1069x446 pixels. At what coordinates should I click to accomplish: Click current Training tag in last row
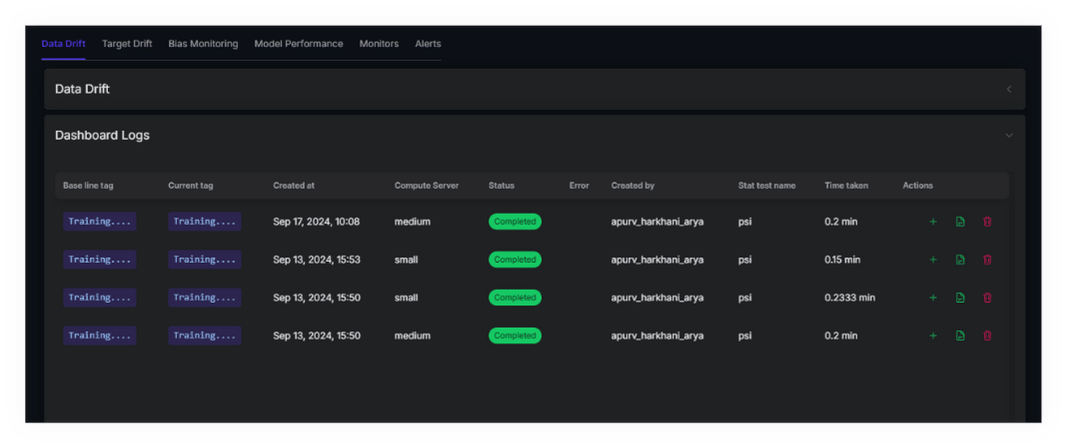point(205,336)
